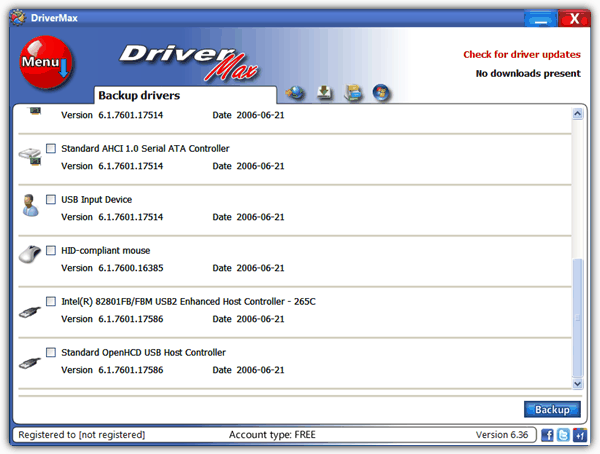
Task: Minimize the DriverMax window
Action: point(540,19)
